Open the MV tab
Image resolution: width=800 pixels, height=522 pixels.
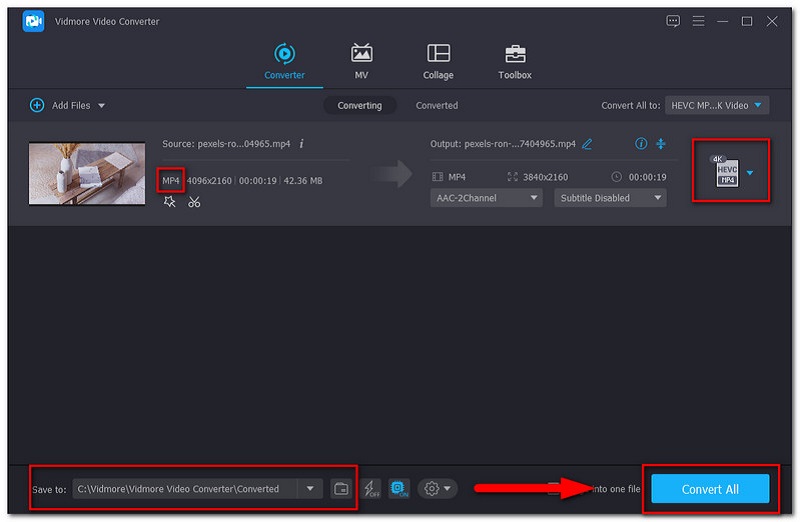click(361, 60)
